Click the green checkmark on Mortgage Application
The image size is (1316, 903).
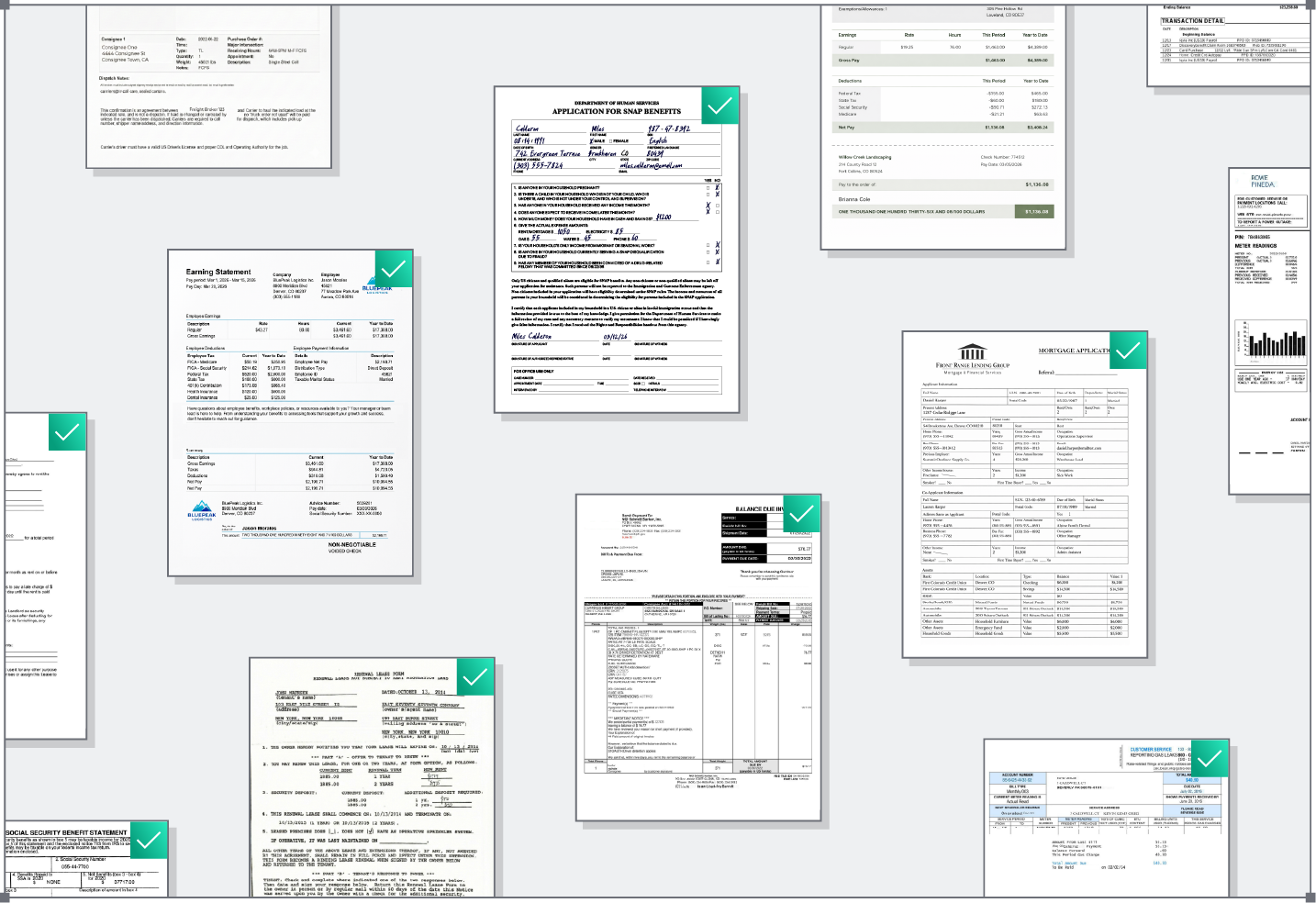(1128, 350)
